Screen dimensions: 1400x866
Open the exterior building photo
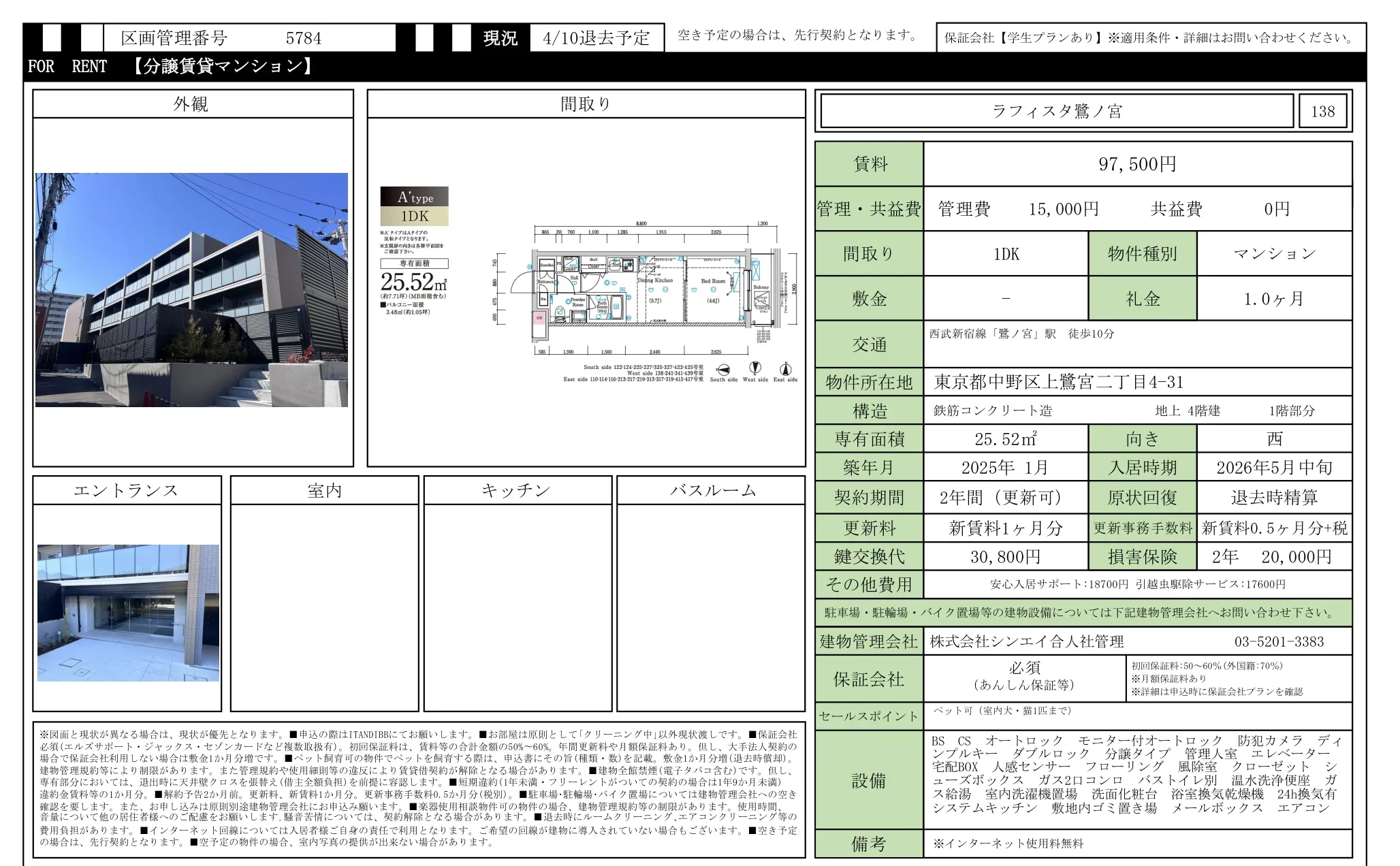tap(191, 290)
